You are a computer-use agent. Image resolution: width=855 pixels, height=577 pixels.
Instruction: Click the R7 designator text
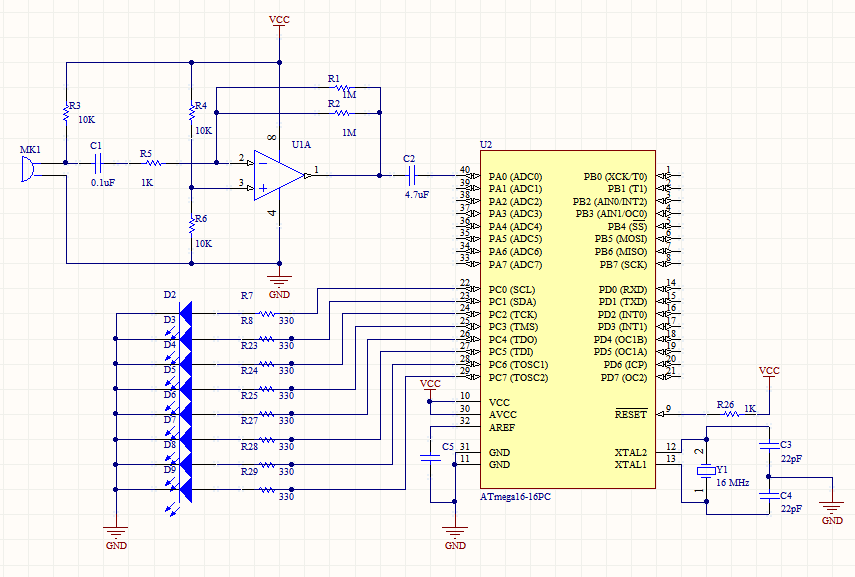click(247, 295)
